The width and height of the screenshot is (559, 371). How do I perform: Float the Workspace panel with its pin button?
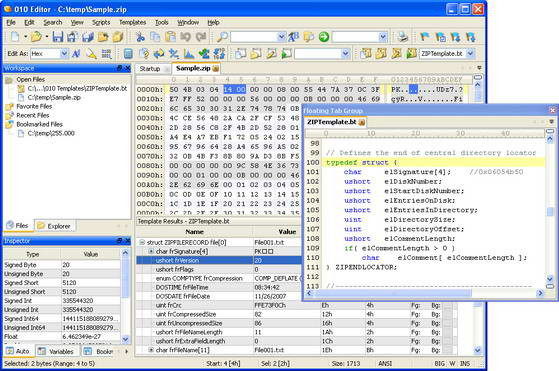click(119, 68)
